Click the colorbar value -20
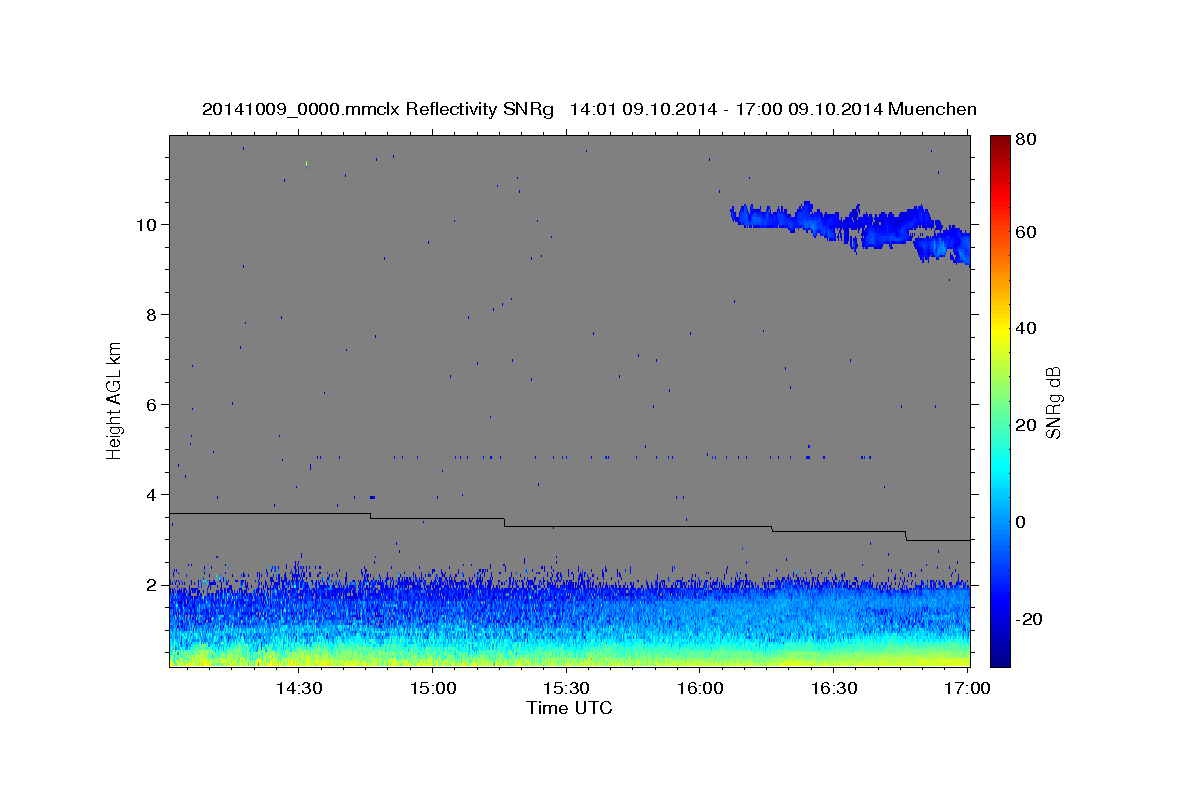 coord(1031,619)
